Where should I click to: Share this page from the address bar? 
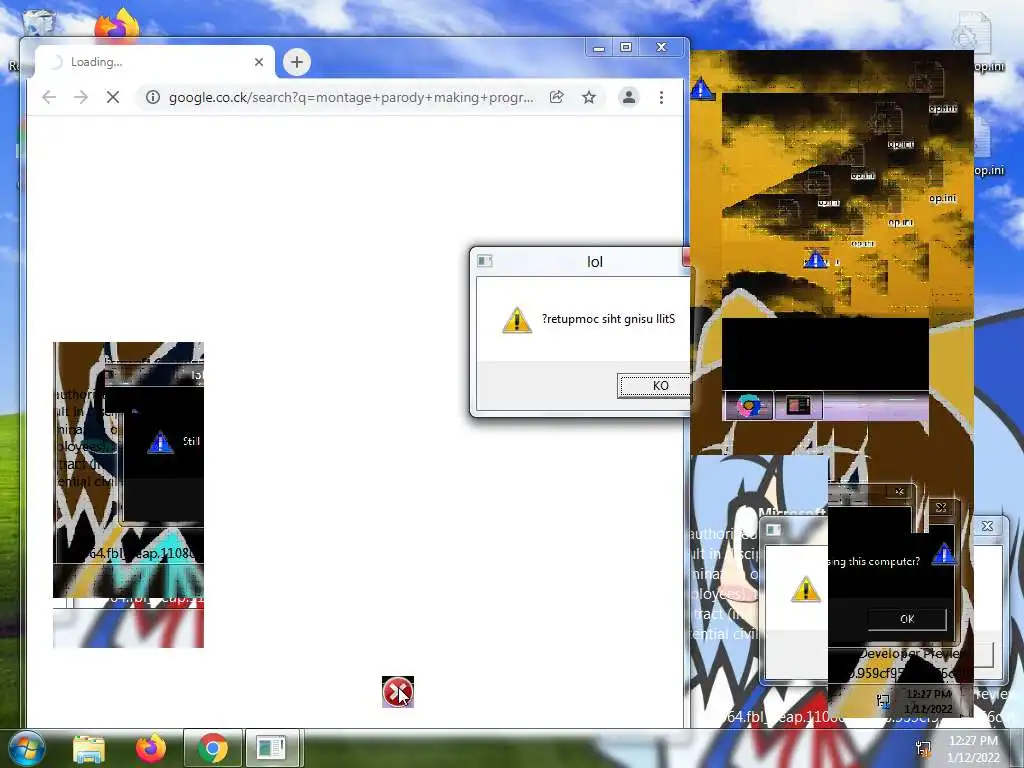556,97
